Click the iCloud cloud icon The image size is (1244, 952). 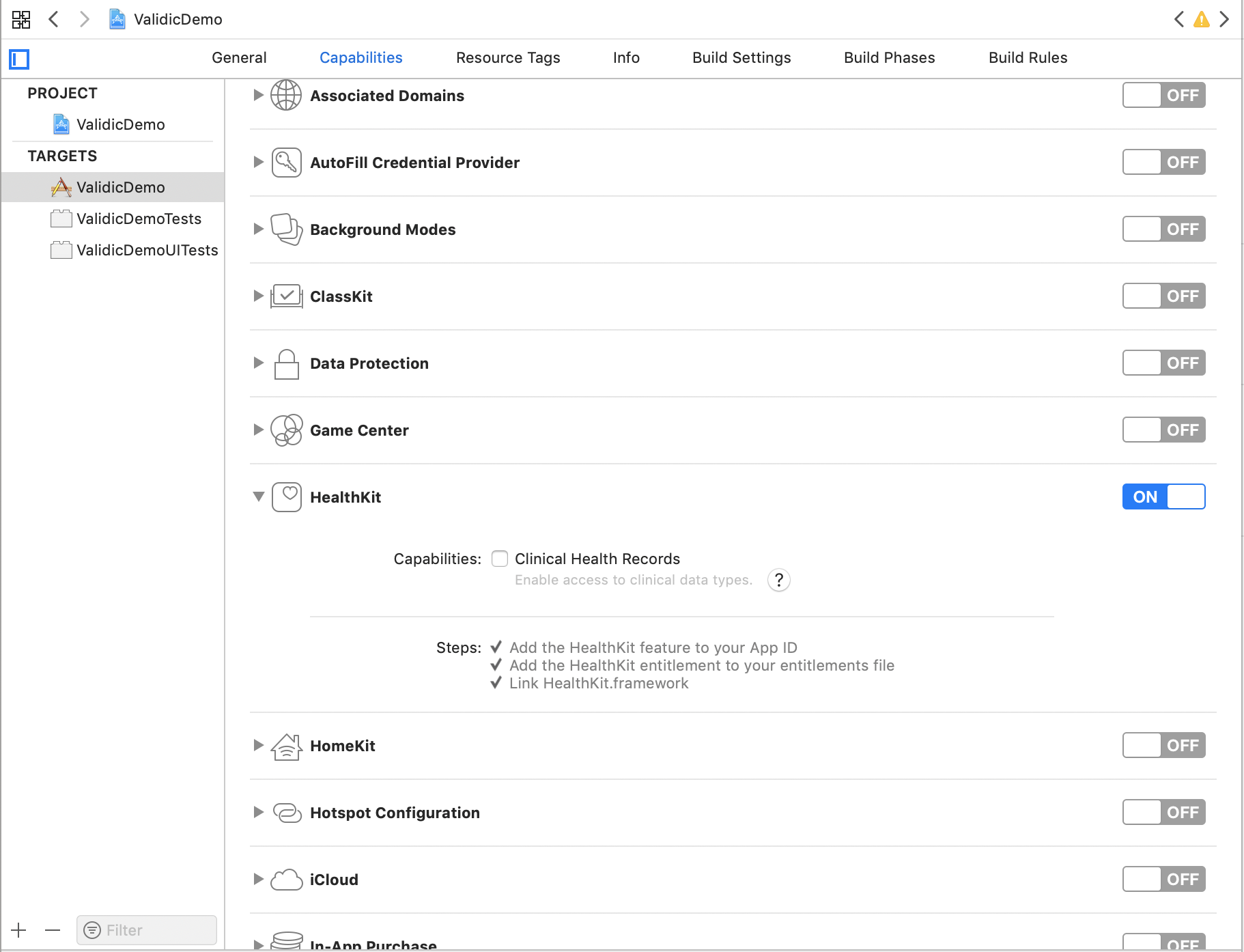pyautogui.click(x=286, y=880)
